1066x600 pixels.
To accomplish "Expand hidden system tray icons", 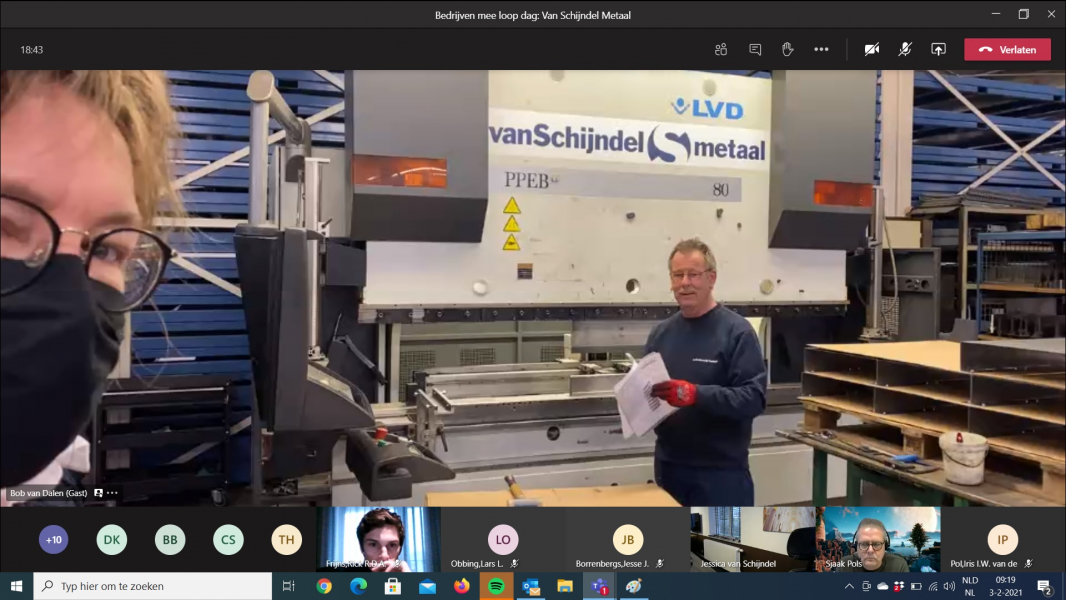I will coord(849,586).
